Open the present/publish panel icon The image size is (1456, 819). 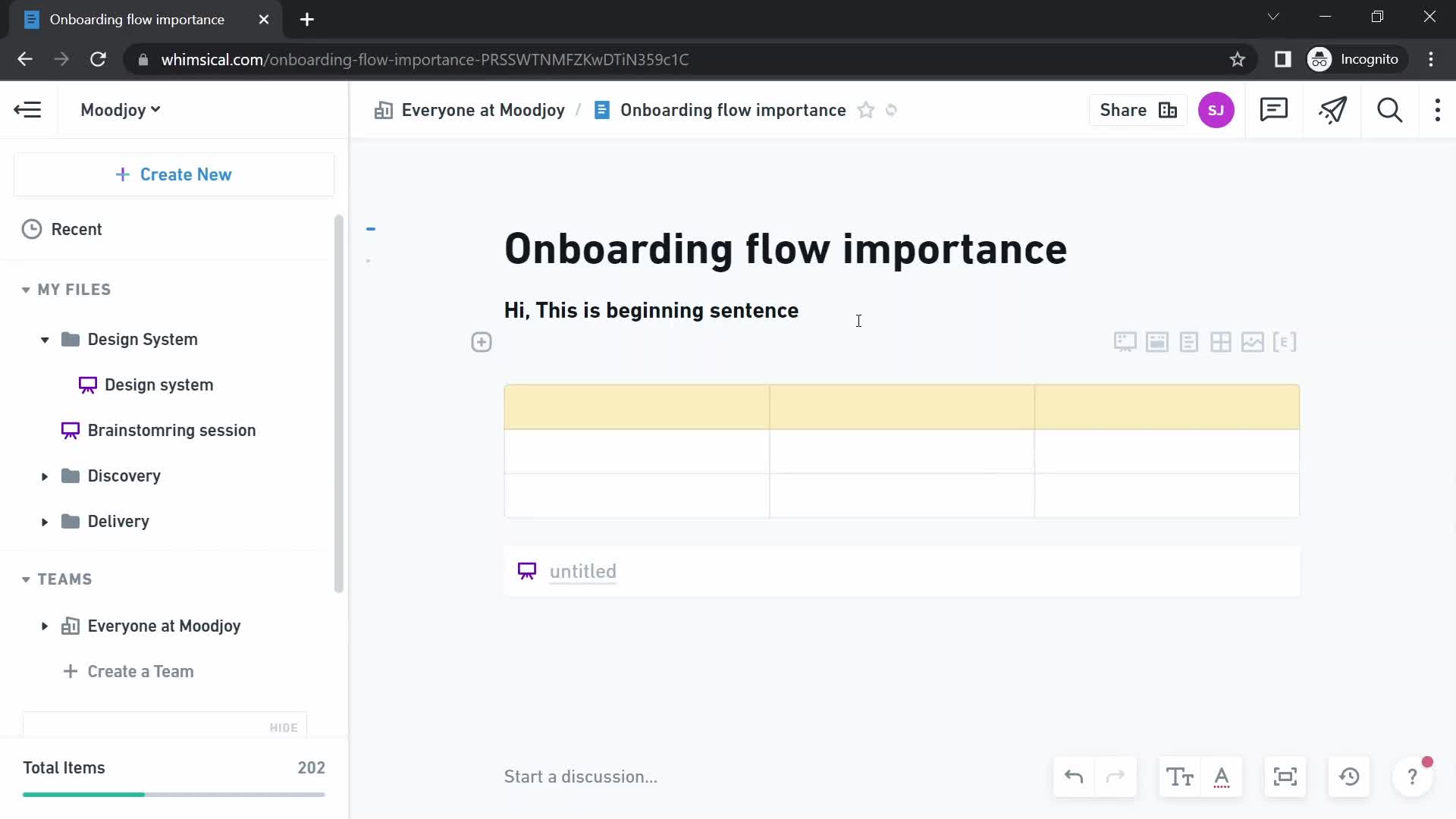tap(1333, 110)
